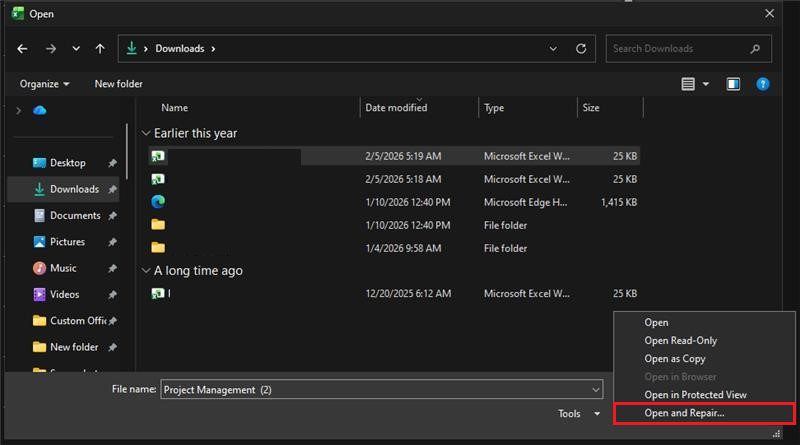
Task: Click the pin icon beside Music
Action: [x=112, y=268]
